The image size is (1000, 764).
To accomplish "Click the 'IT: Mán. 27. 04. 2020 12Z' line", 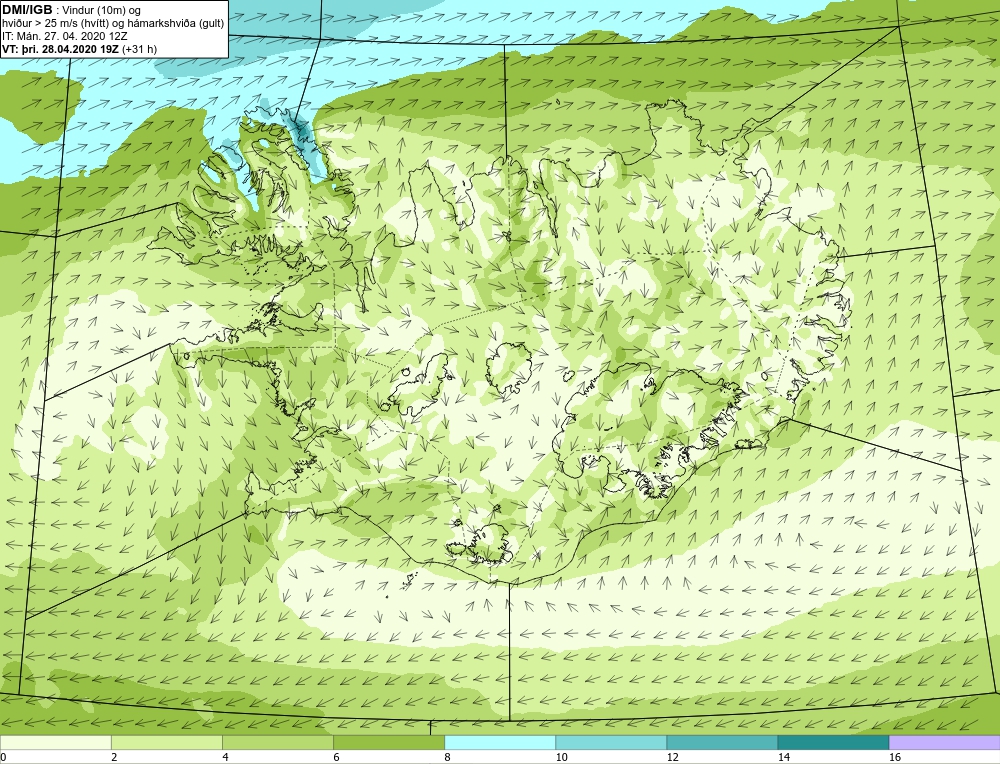I will [x=64, y=36].
